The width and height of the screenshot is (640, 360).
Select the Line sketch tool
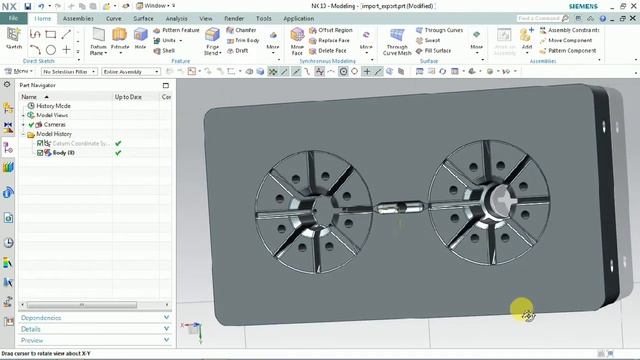point(66,34)
